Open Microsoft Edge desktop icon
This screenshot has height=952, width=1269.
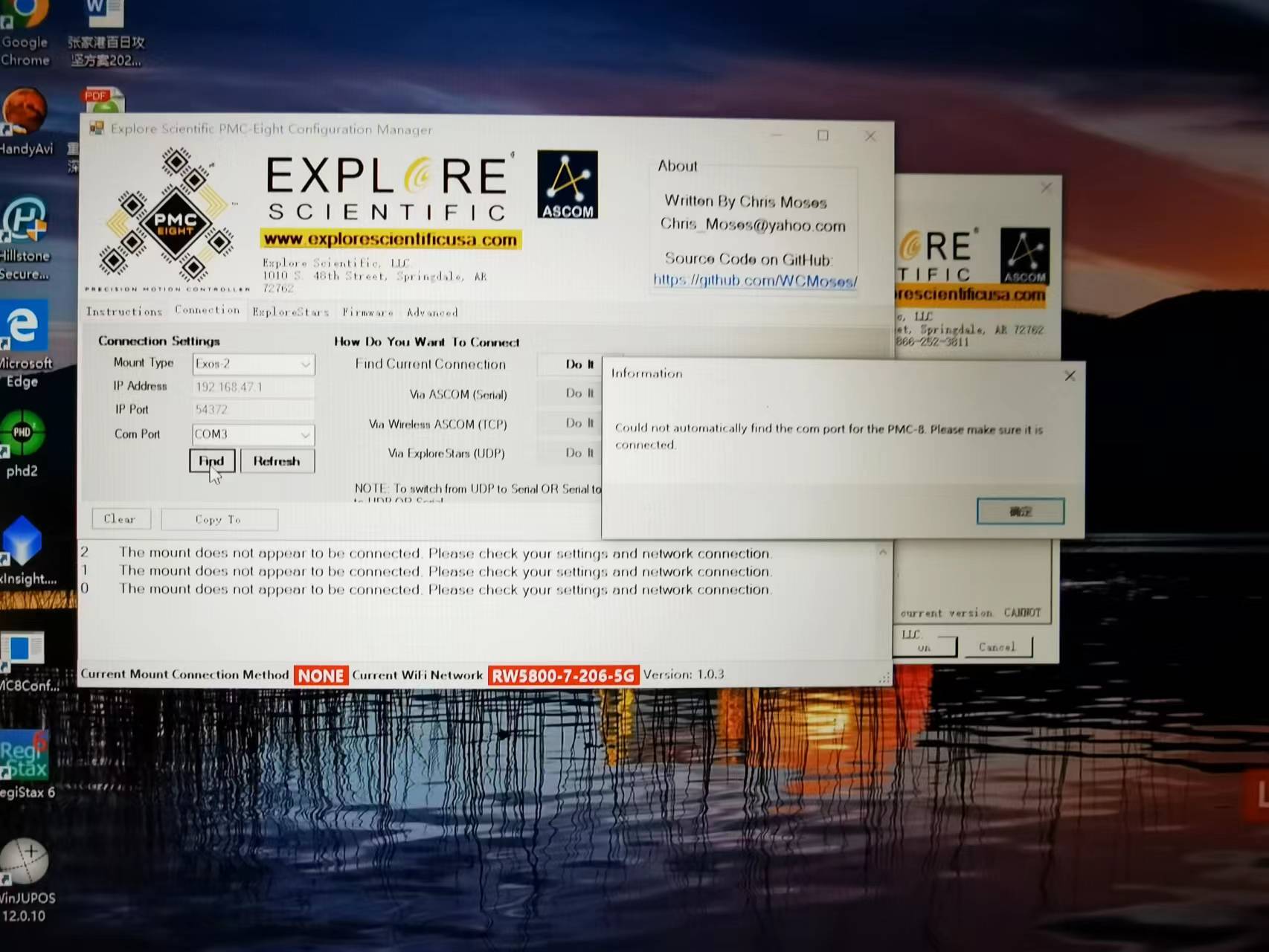[25, 344]
